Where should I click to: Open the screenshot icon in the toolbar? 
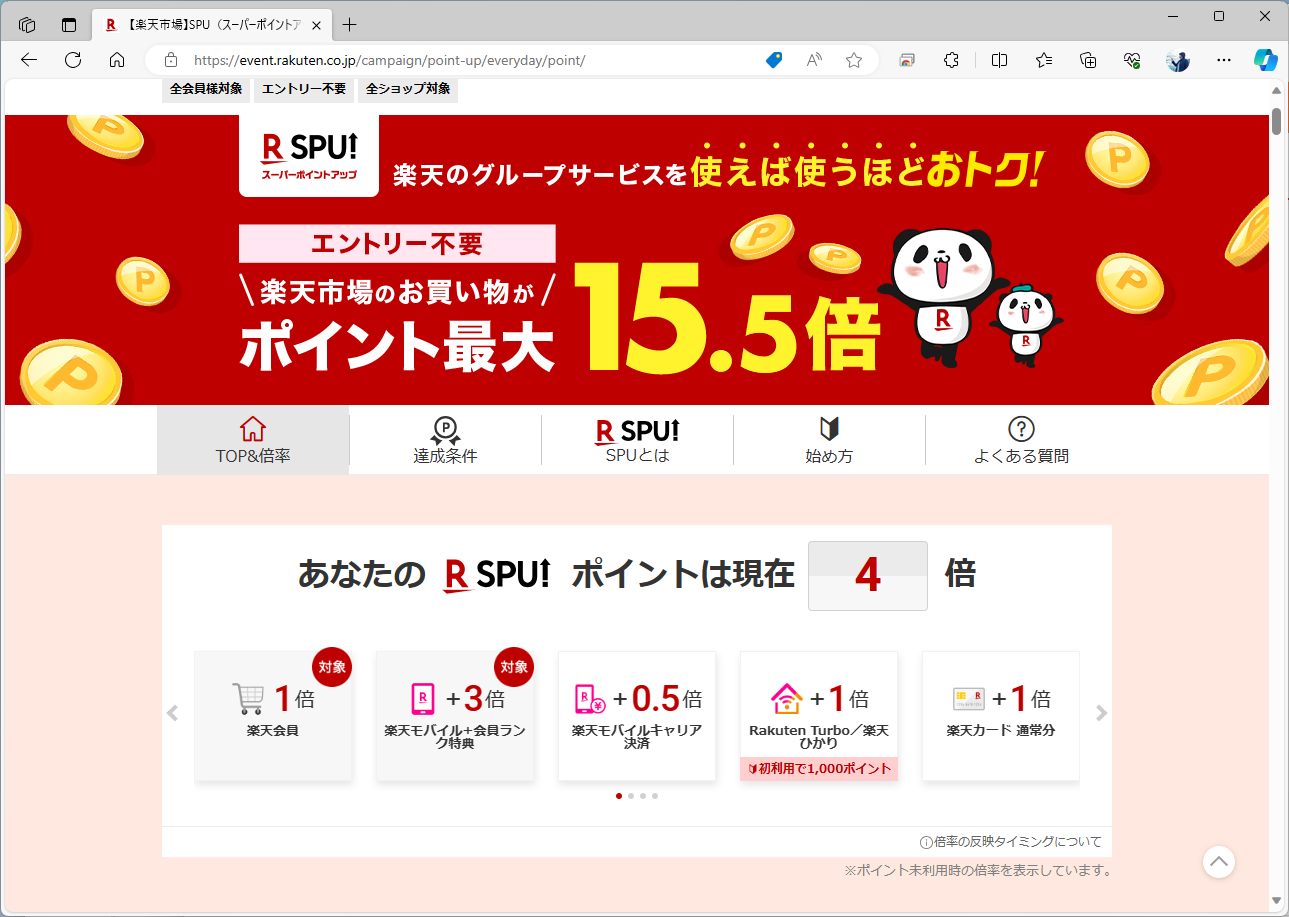tap(907, 60)
